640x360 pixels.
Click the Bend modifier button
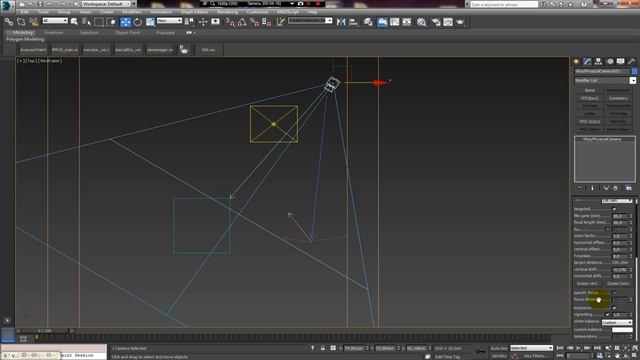click(589, 90)
